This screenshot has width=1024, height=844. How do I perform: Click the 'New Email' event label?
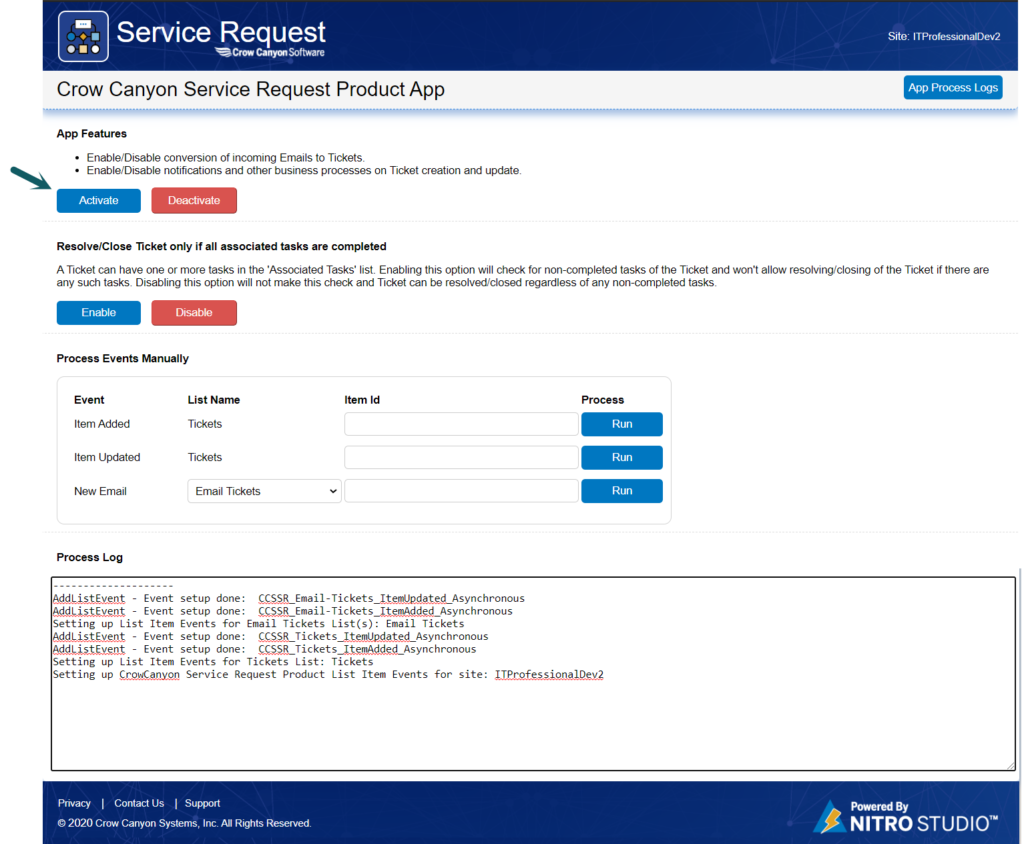pos(100,491)
